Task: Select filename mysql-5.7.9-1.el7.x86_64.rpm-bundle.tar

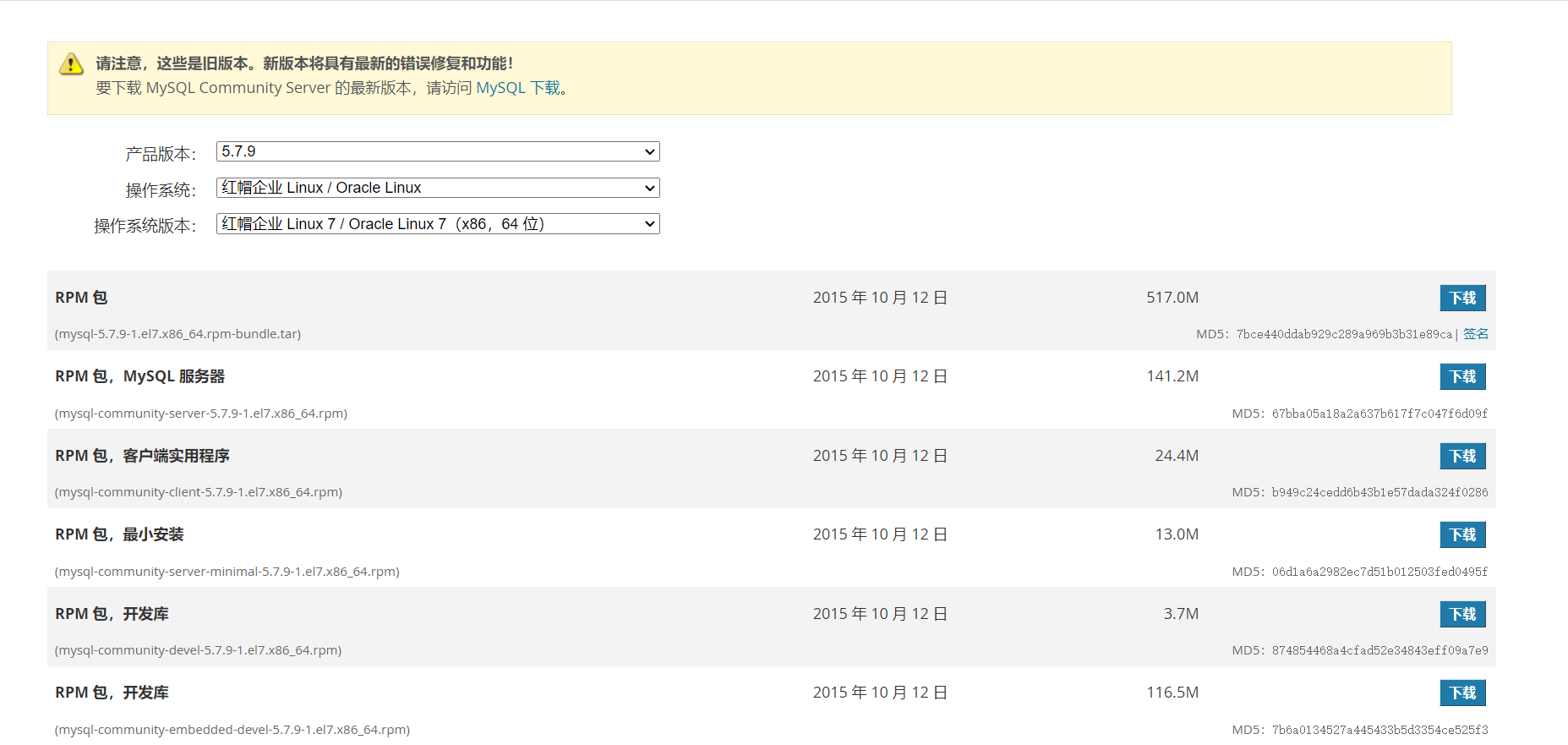Action: (178, 334)
